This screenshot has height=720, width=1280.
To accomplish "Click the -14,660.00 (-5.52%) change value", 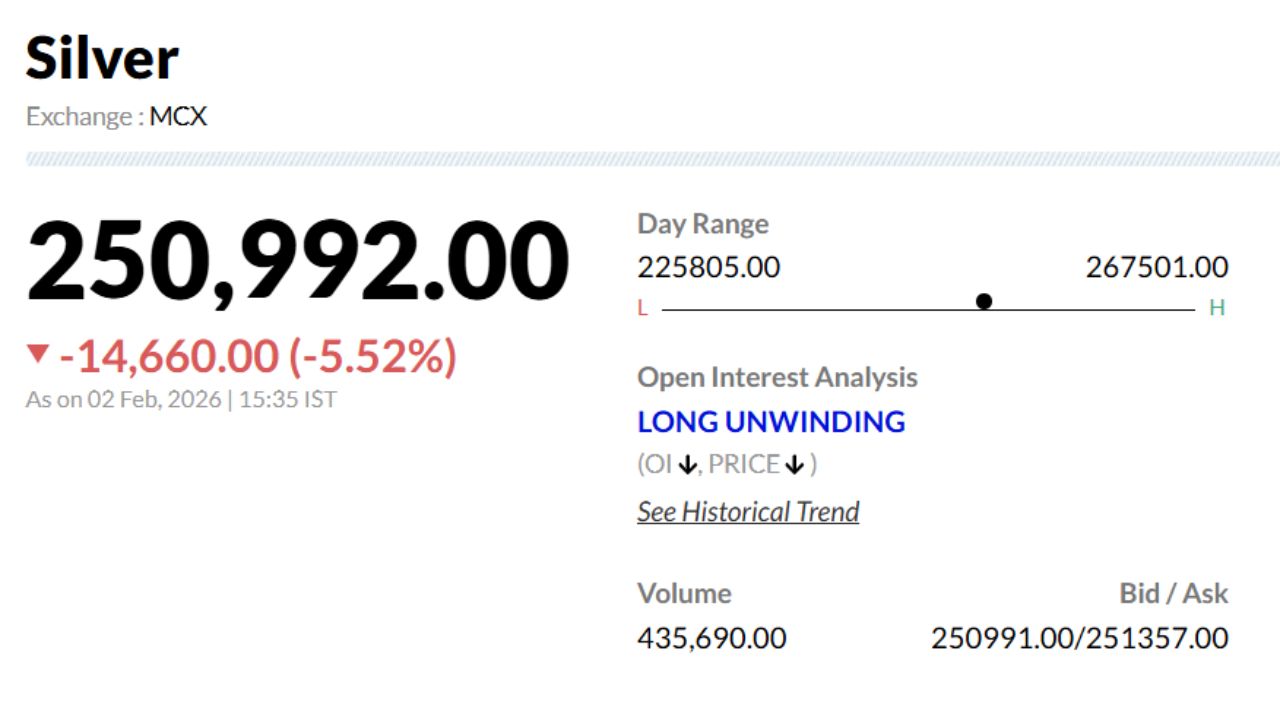I will pyautogui.click(x=258, y=356).
